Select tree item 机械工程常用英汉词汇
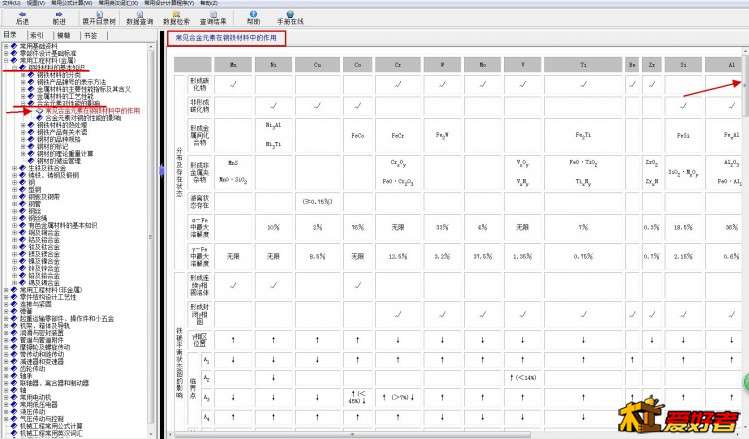This screenshot has width=749, height=439. [x=51, y=433]
